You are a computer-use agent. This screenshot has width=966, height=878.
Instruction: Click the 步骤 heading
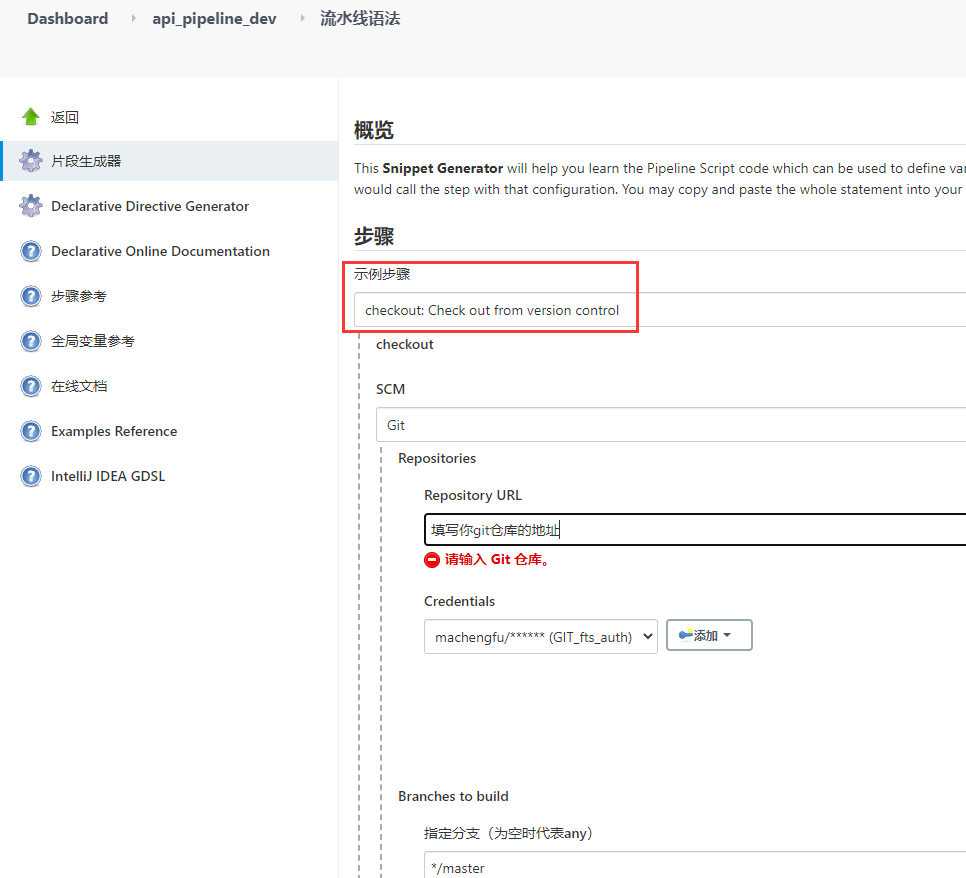click(374, 236)
